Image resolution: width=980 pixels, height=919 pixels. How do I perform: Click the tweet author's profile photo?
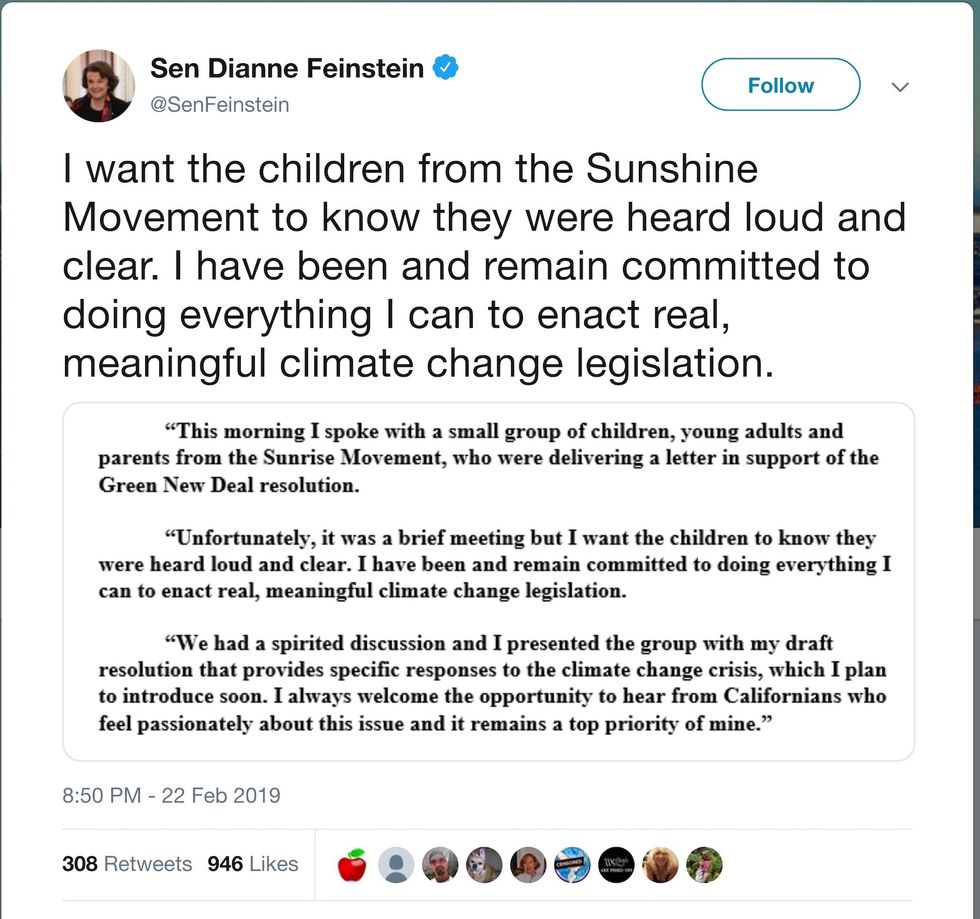tap(99, 85)
